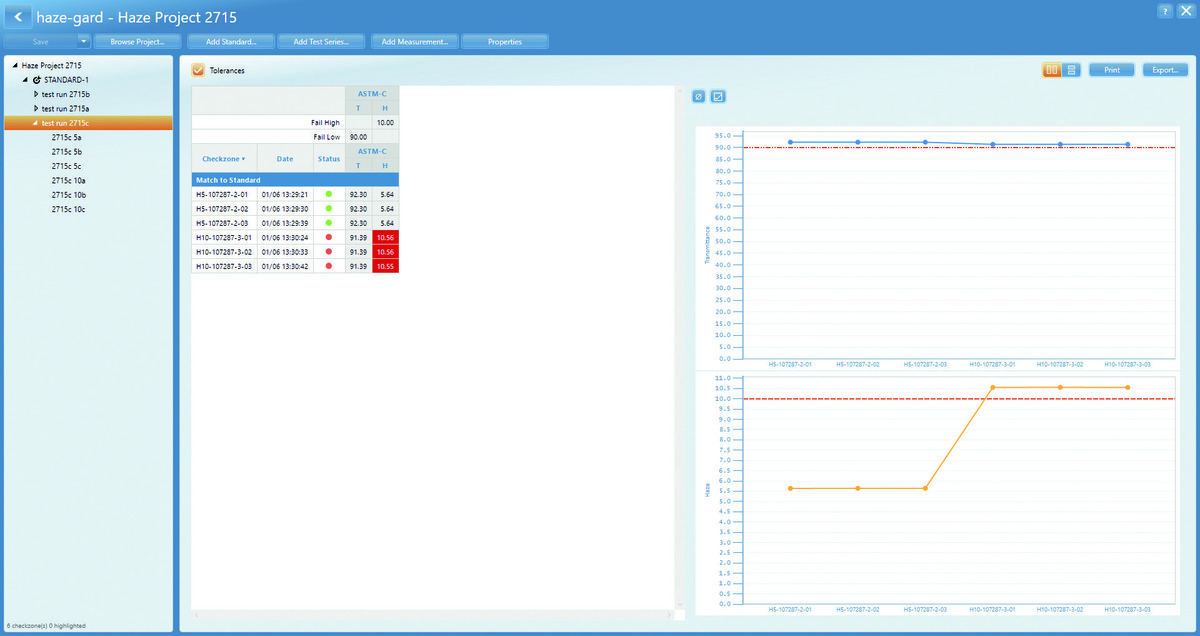Collapse the Haze Project 2715 node
The width and height of the screenshot is (1200, 636).
coord(14,65)
